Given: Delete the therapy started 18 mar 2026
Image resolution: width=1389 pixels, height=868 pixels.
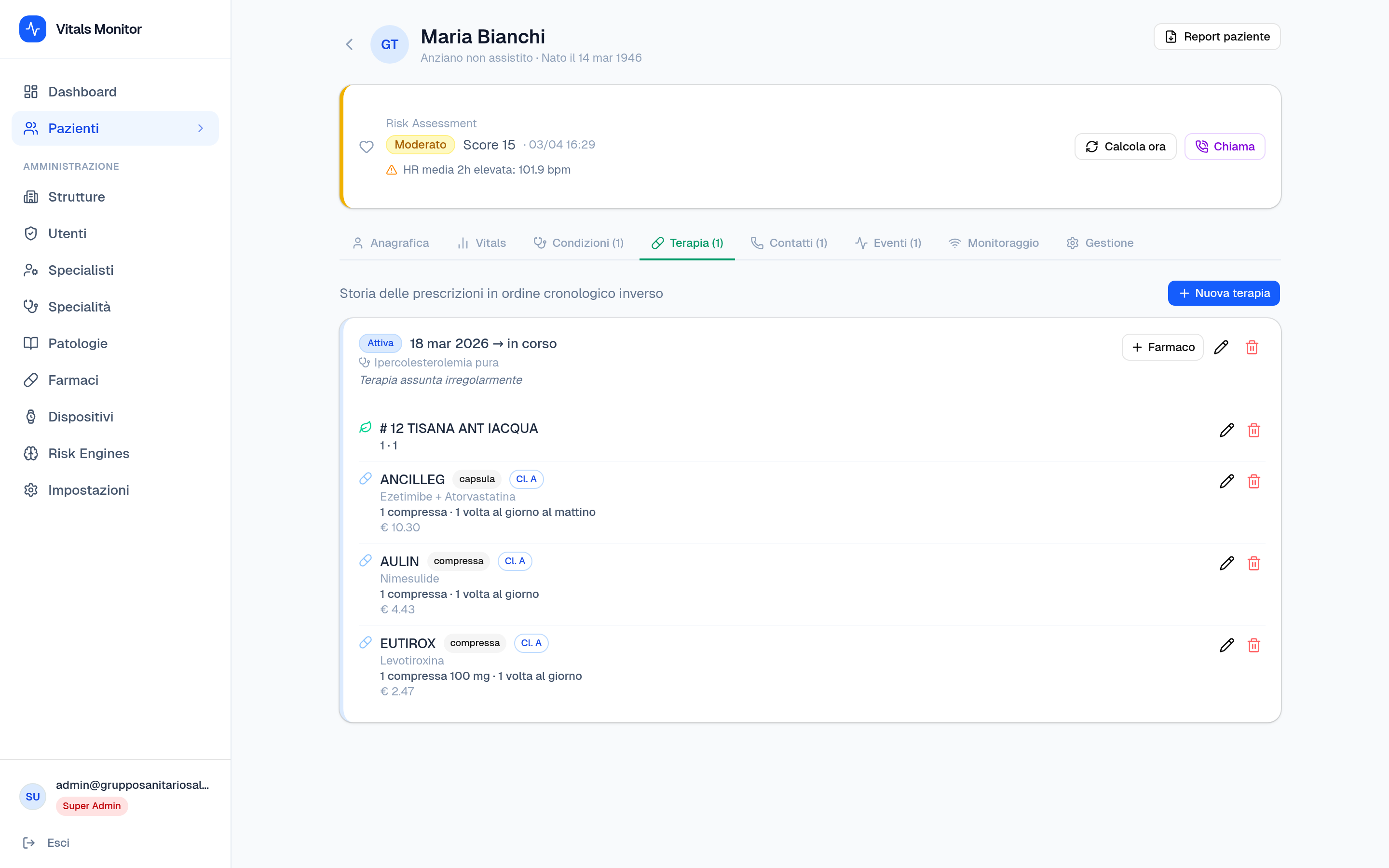Looking at the screenshot, I should pos(1252,347).
